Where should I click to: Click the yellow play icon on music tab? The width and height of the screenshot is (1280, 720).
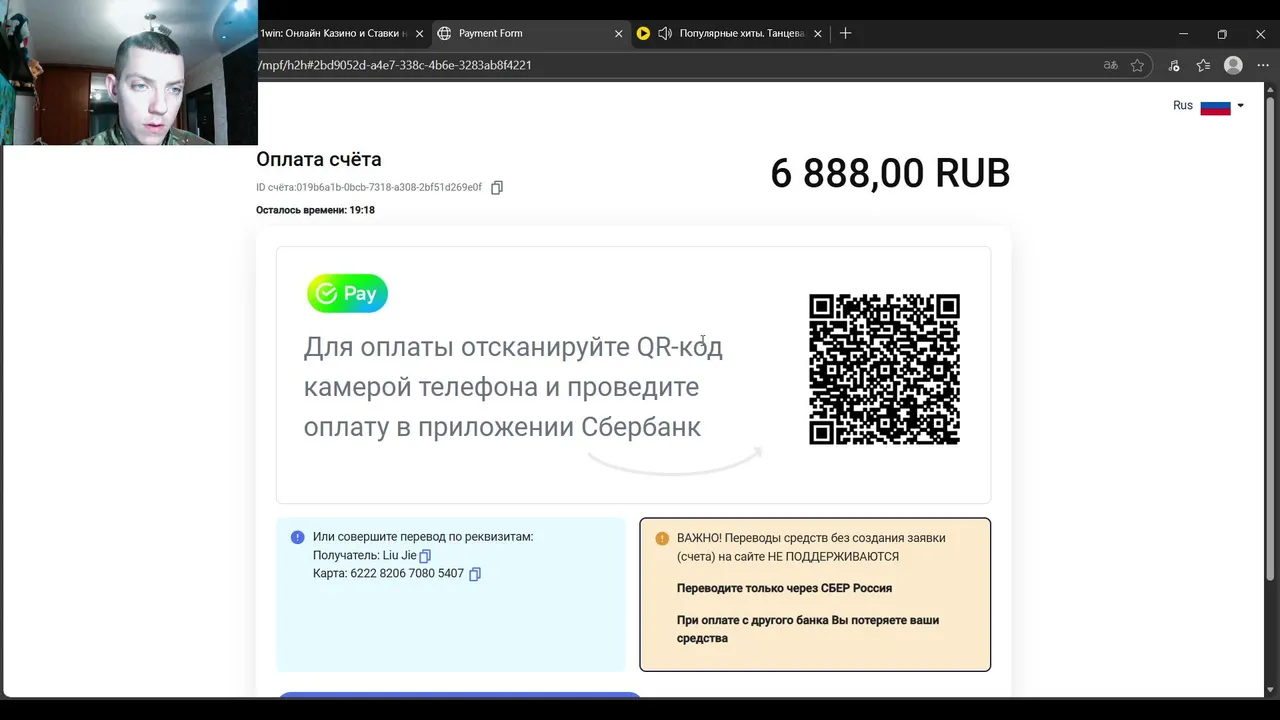pyautogui.click(x=643, y=33)
